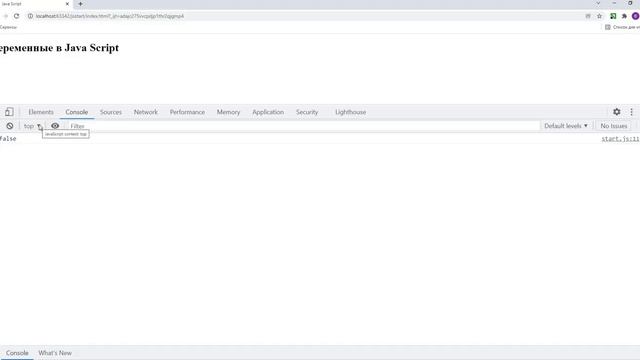Screen dimensions: 640x360
Task: Open JavaScript context top dropdown
Action: [33, 126]
